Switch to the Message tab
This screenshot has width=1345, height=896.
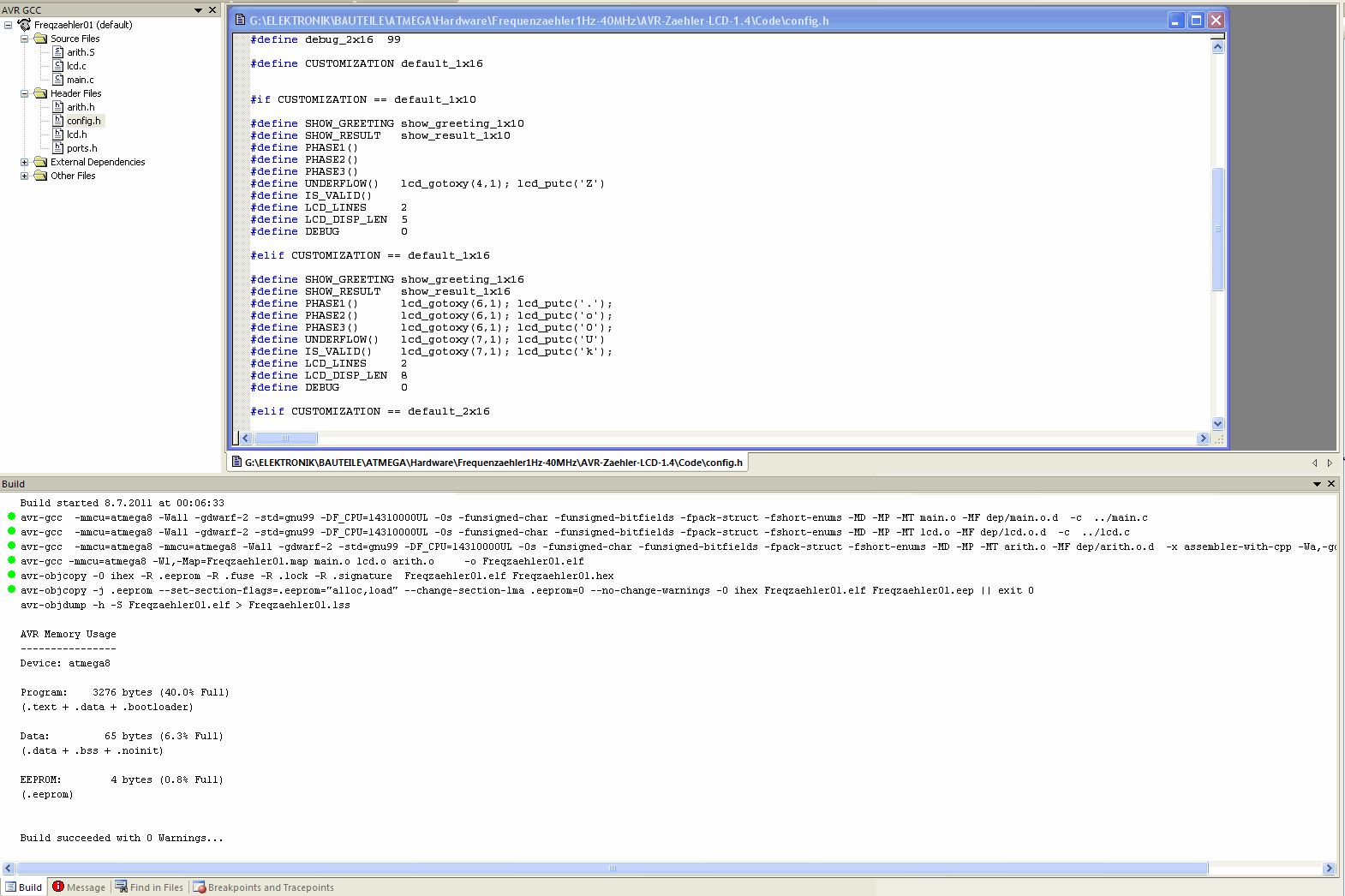click(x=78, y=887)
